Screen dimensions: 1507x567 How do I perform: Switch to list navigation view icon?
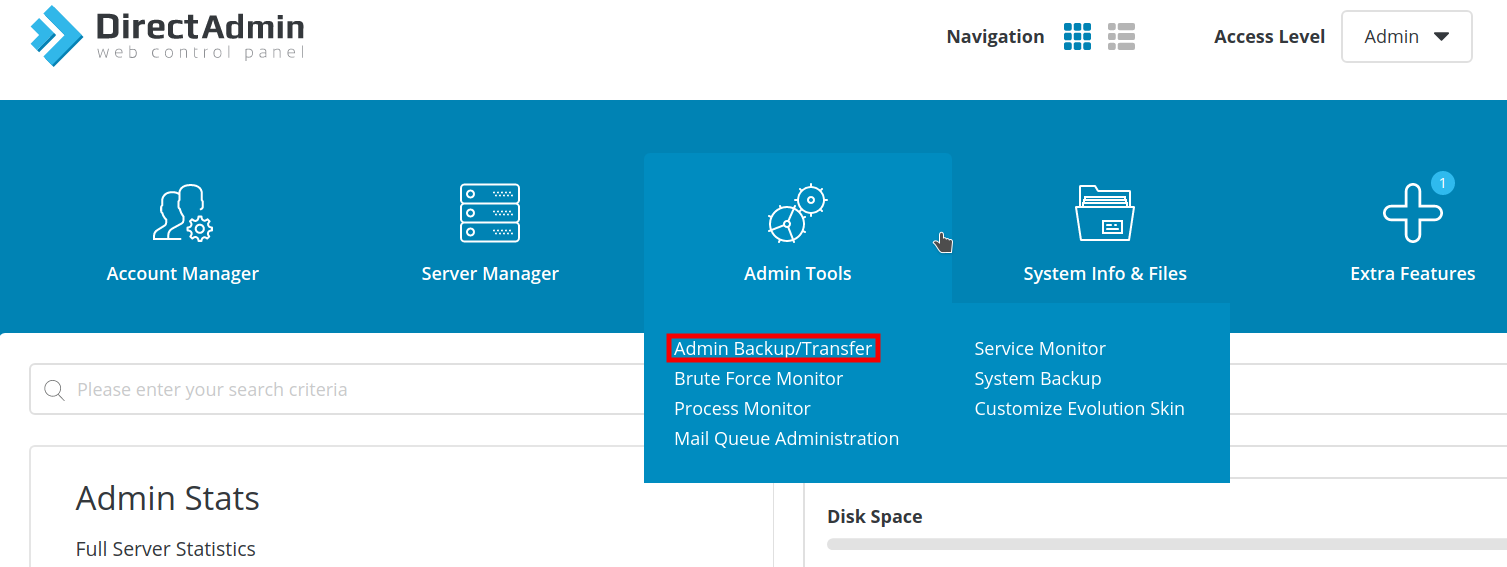pyautogui.click(x=1121, y=37)
